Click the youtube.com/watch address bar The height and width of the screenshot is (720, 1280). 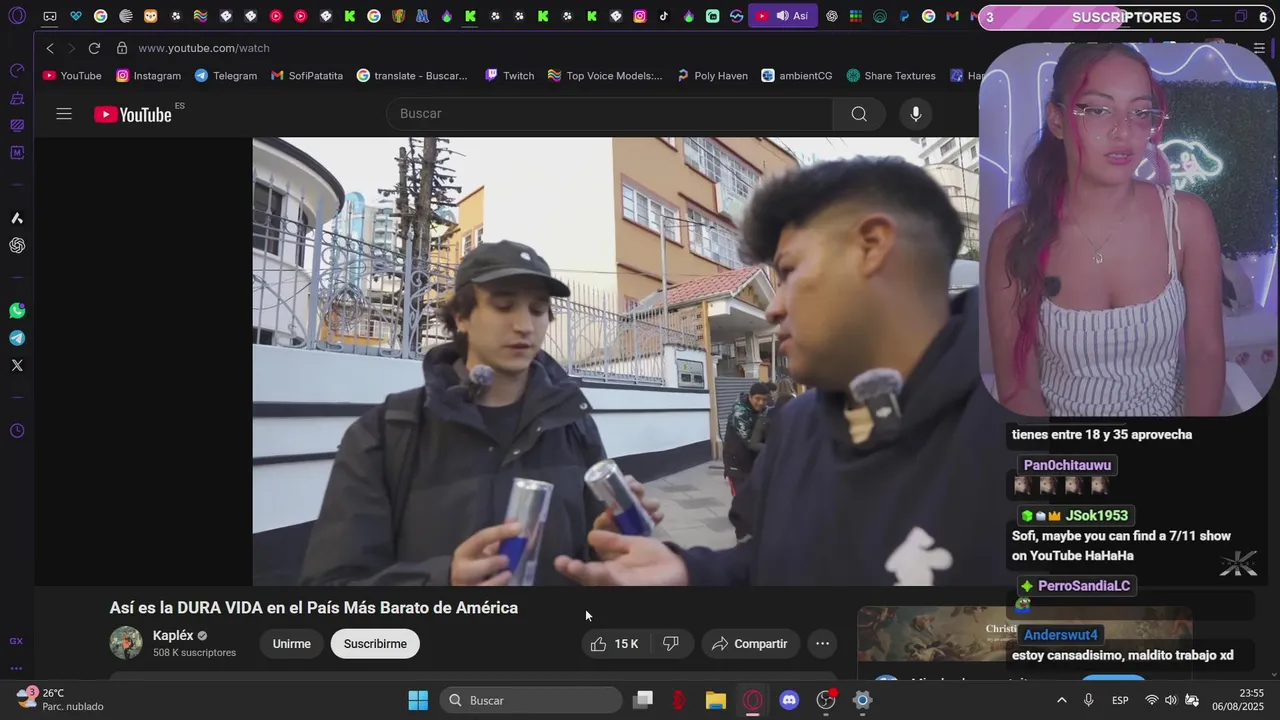(204, 48)
